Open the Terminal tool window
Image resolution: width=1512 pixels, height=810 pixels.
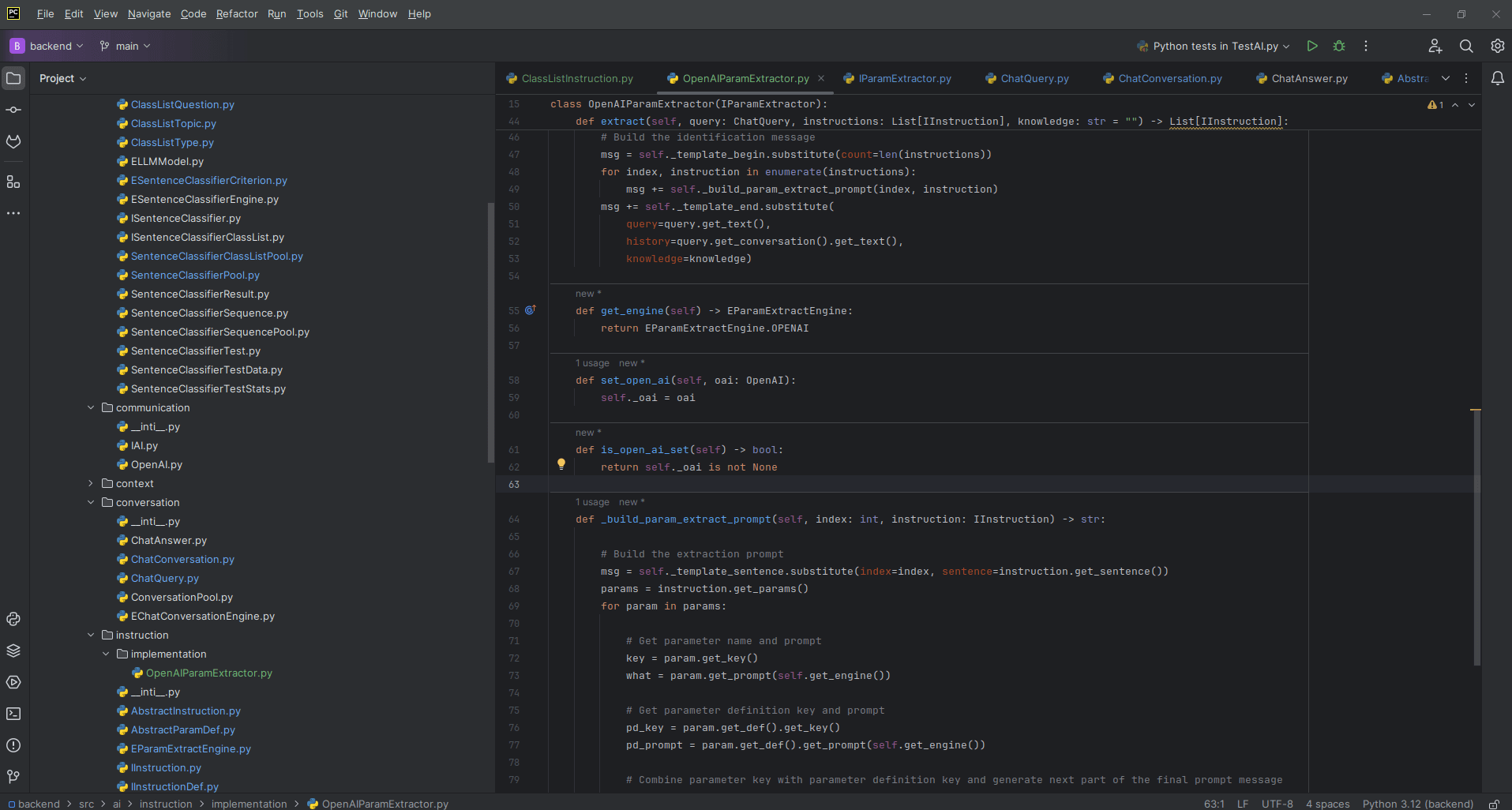[x=13, y=714]
